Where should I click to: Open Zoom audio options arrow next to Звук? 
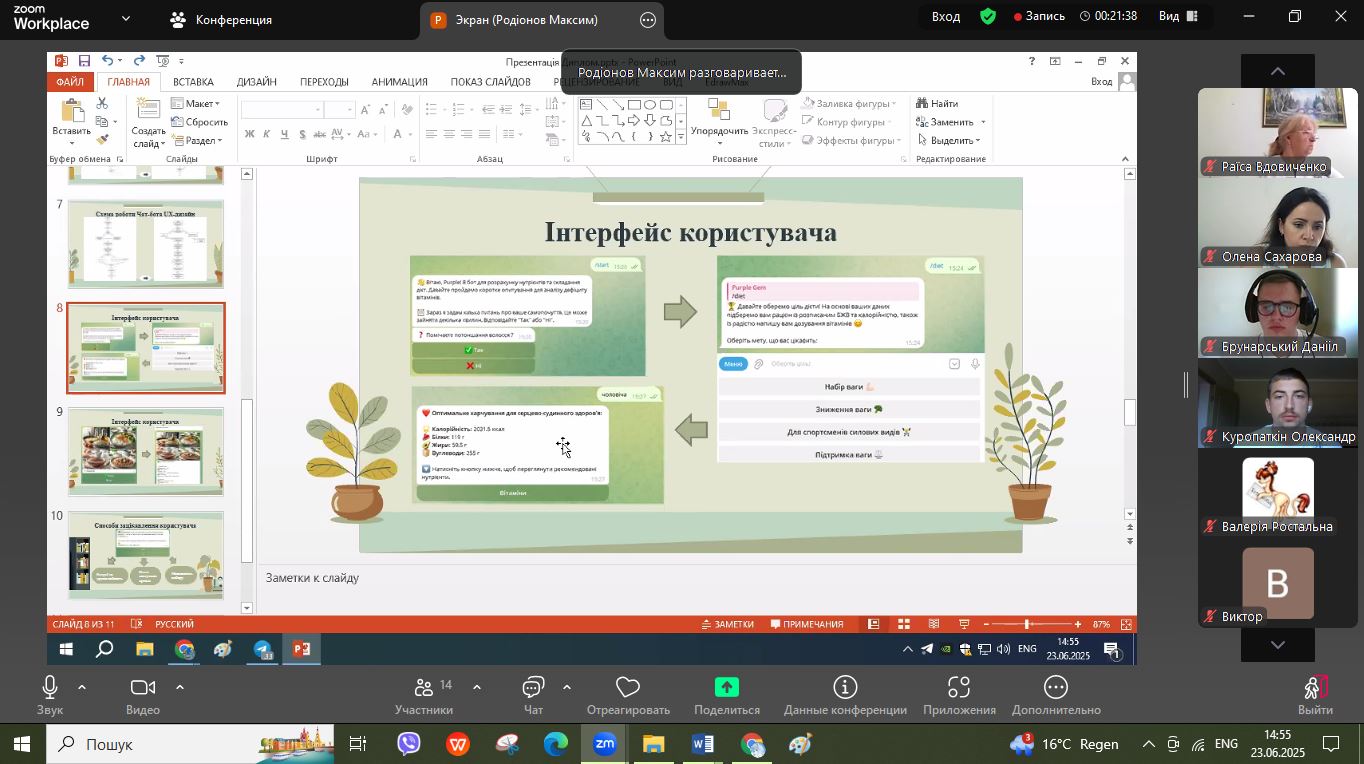coord(82,688)
